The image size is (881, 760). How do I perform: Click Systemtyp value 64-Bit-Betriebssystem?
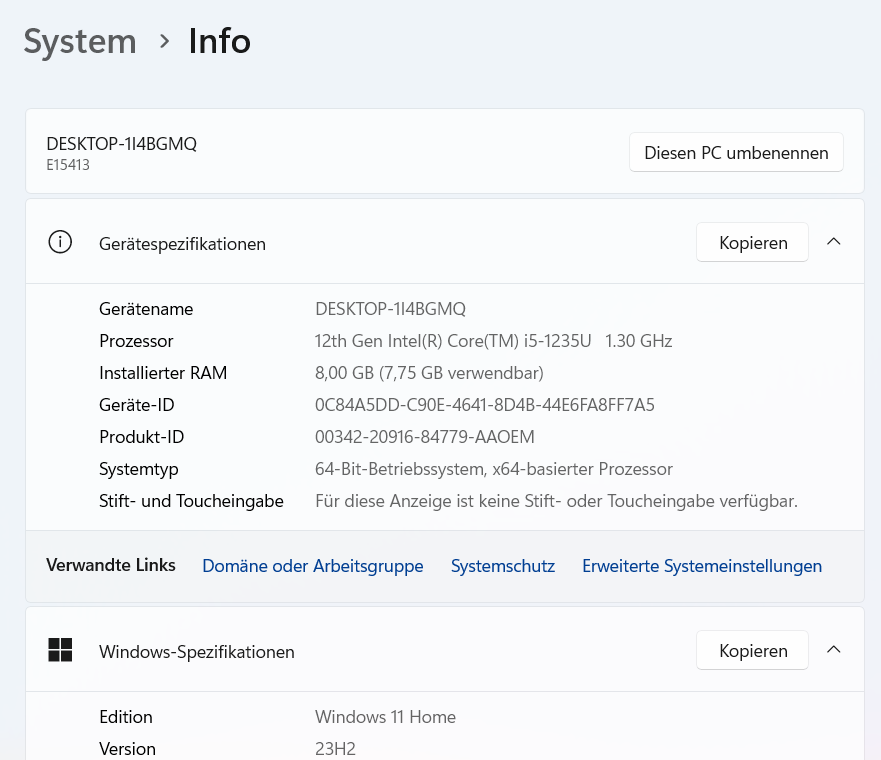point(493,469)
